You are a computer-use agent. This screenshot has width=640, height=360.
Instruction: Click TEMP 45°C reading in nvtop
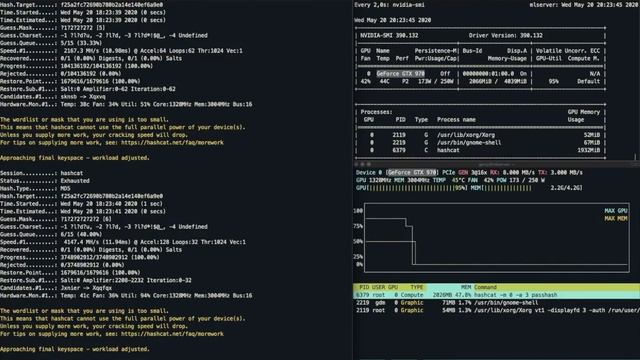(448, 180)
